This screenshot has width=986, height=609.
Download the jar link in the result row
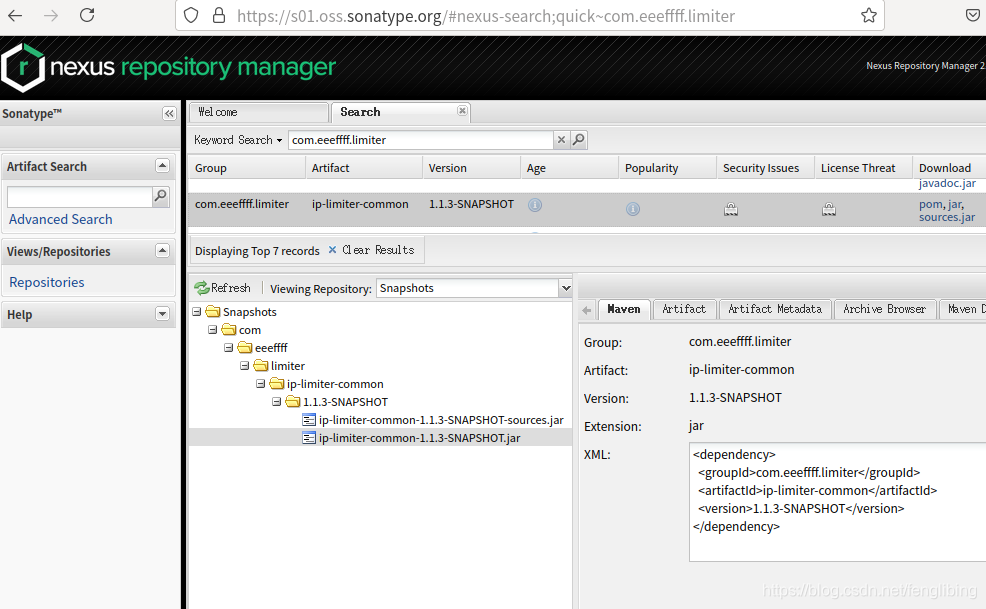coord(955,204)
